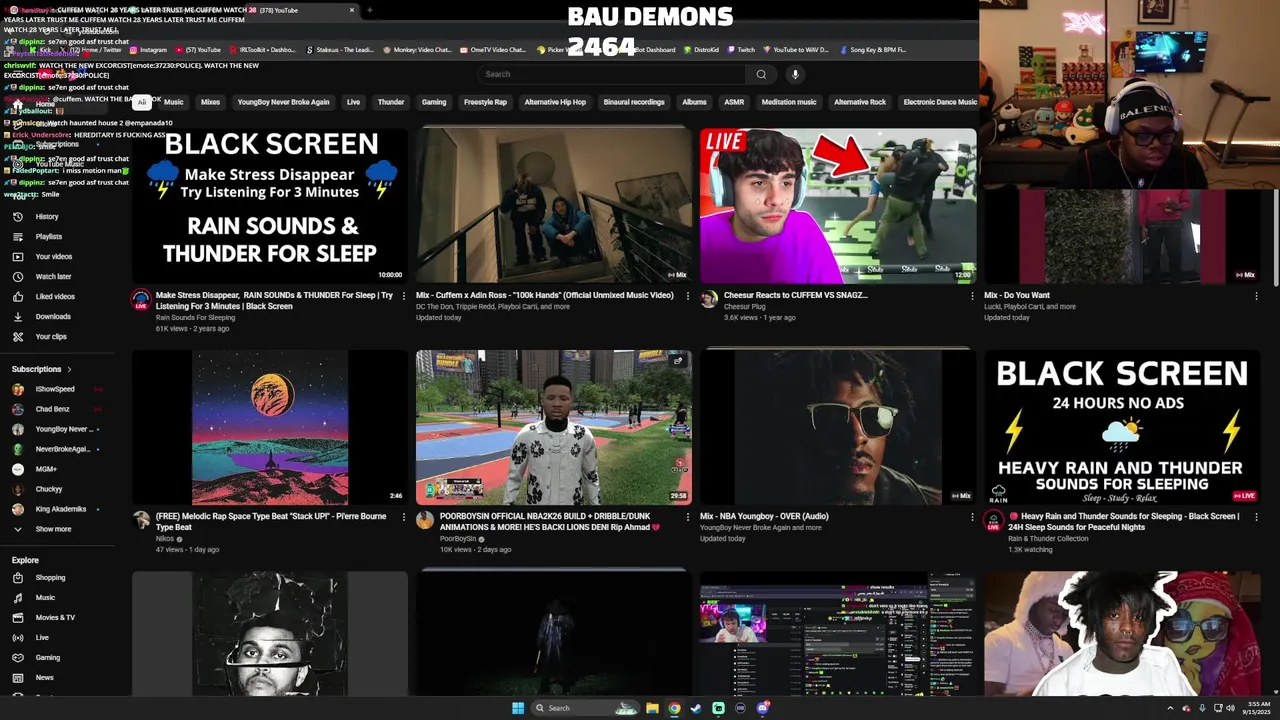Open options menu for Make Stress Disappear video
This screenshot has height=720, width=1280.
pos(404,296)
